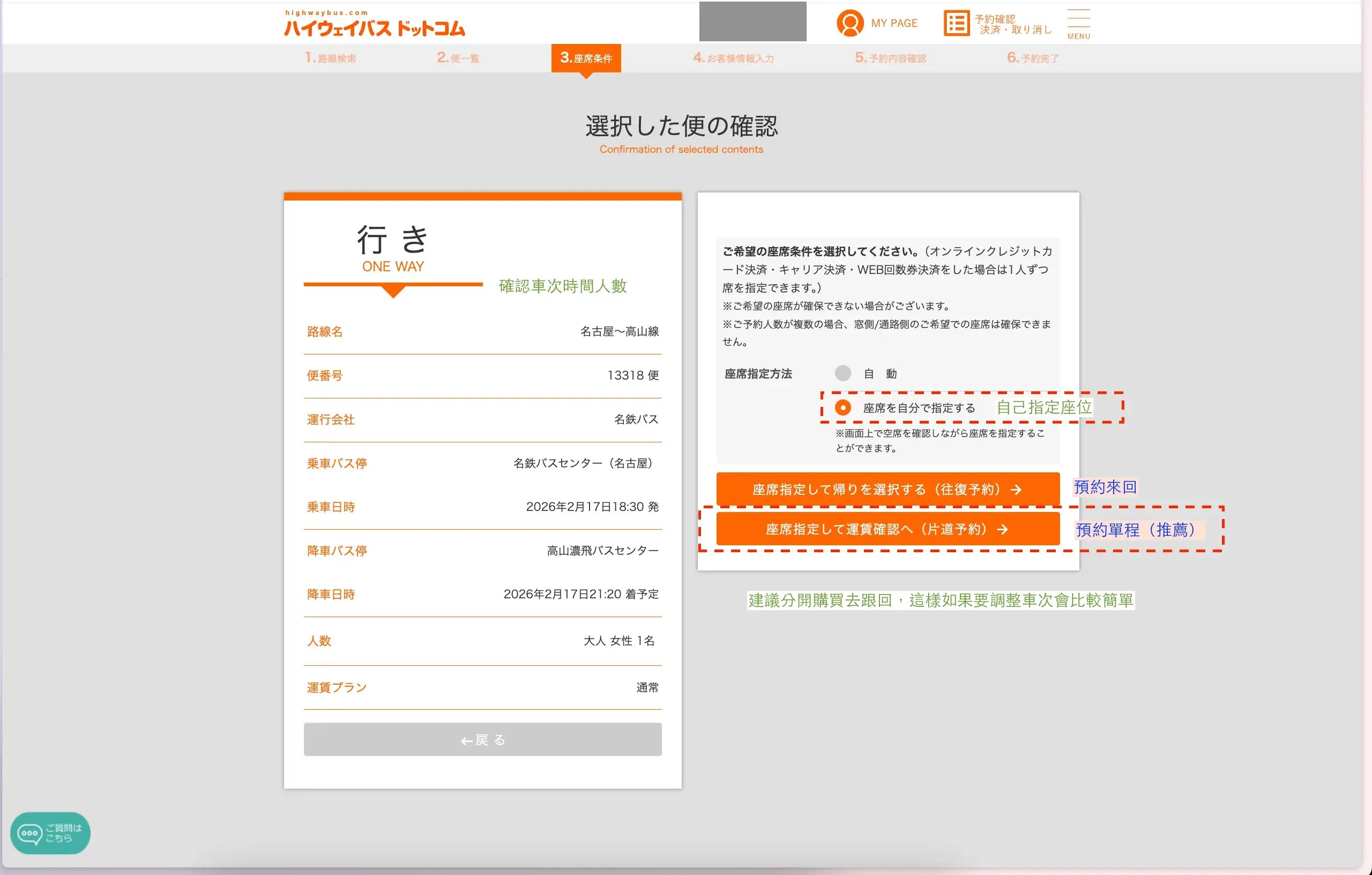
Task: Open the reservation confirmation list icon
Action: click(x=956, y=24)
